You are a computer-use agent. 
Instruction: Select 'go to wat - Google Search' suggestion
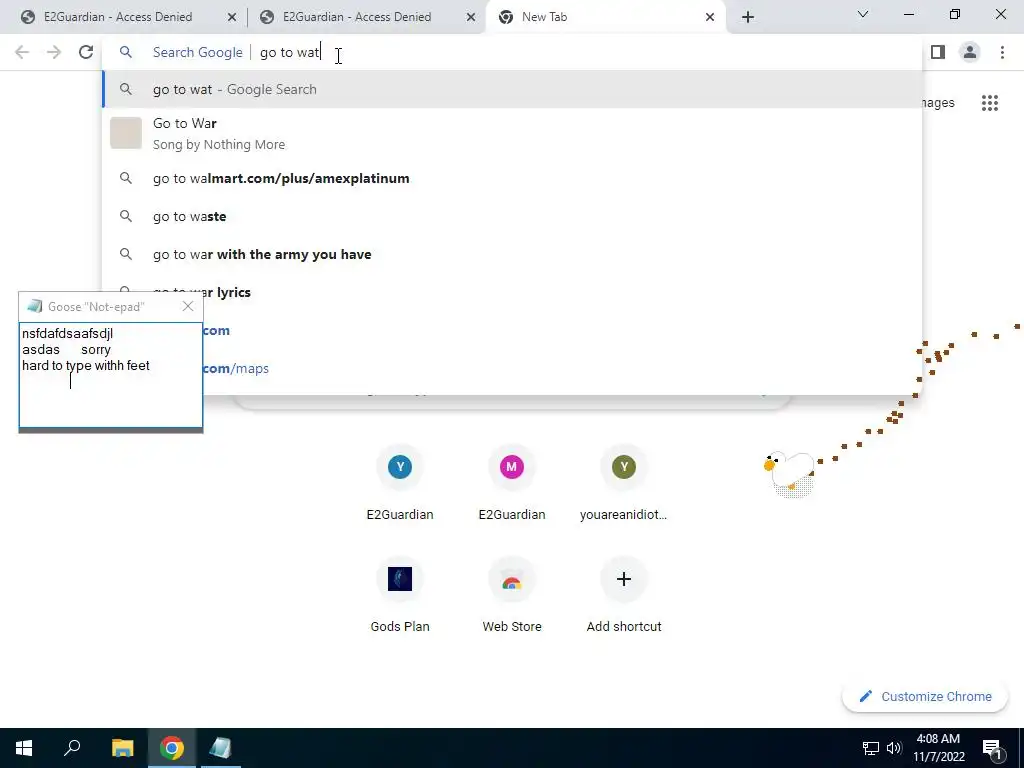[513, 89]
